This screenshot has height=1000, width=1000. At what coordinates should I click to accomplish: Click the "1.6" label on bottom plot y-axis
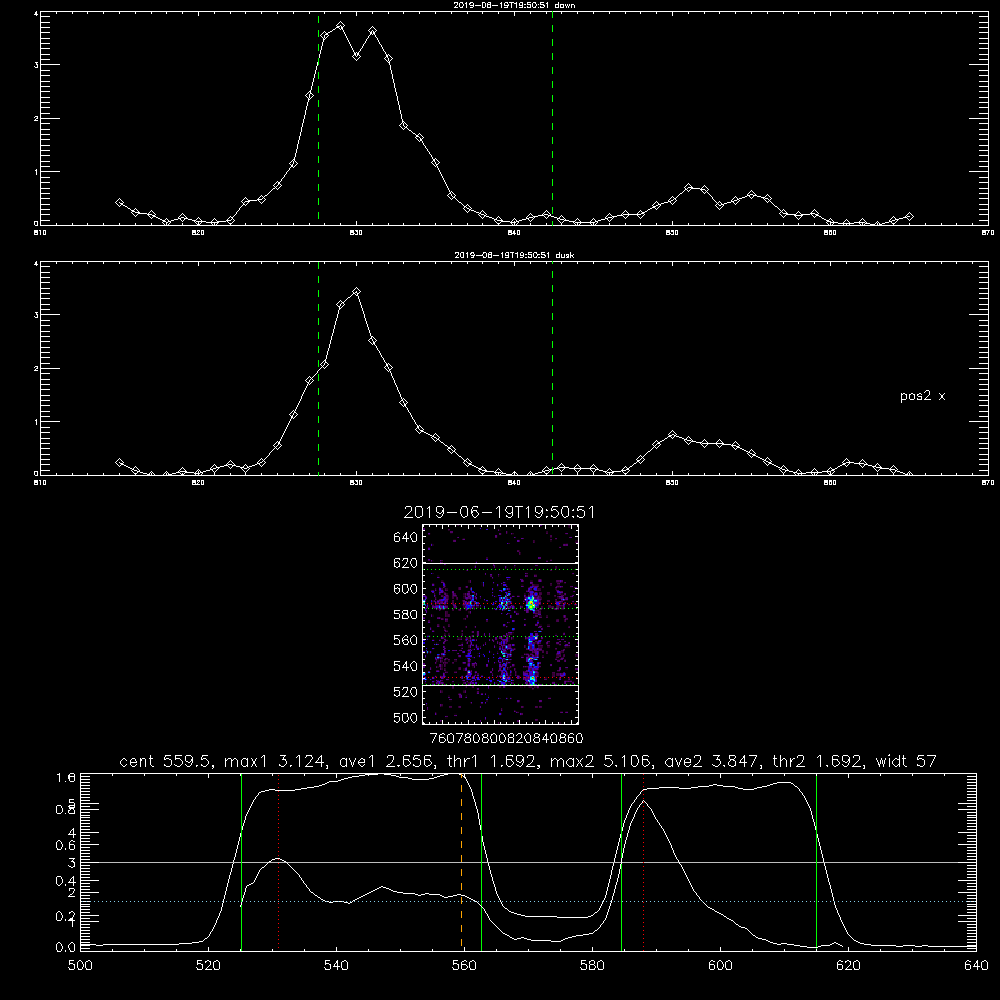pos(66,777)
